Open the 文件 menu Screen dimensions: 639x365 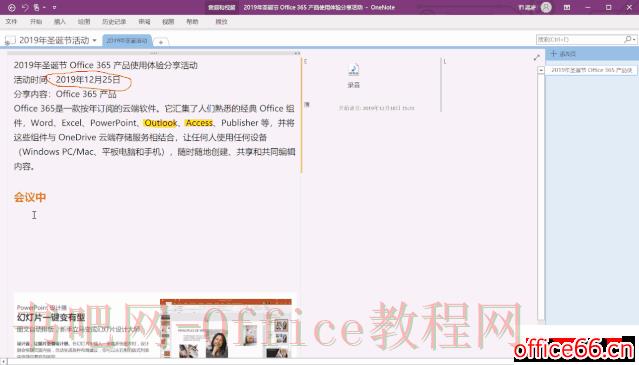pyautogui.click(x=11, y=22)
